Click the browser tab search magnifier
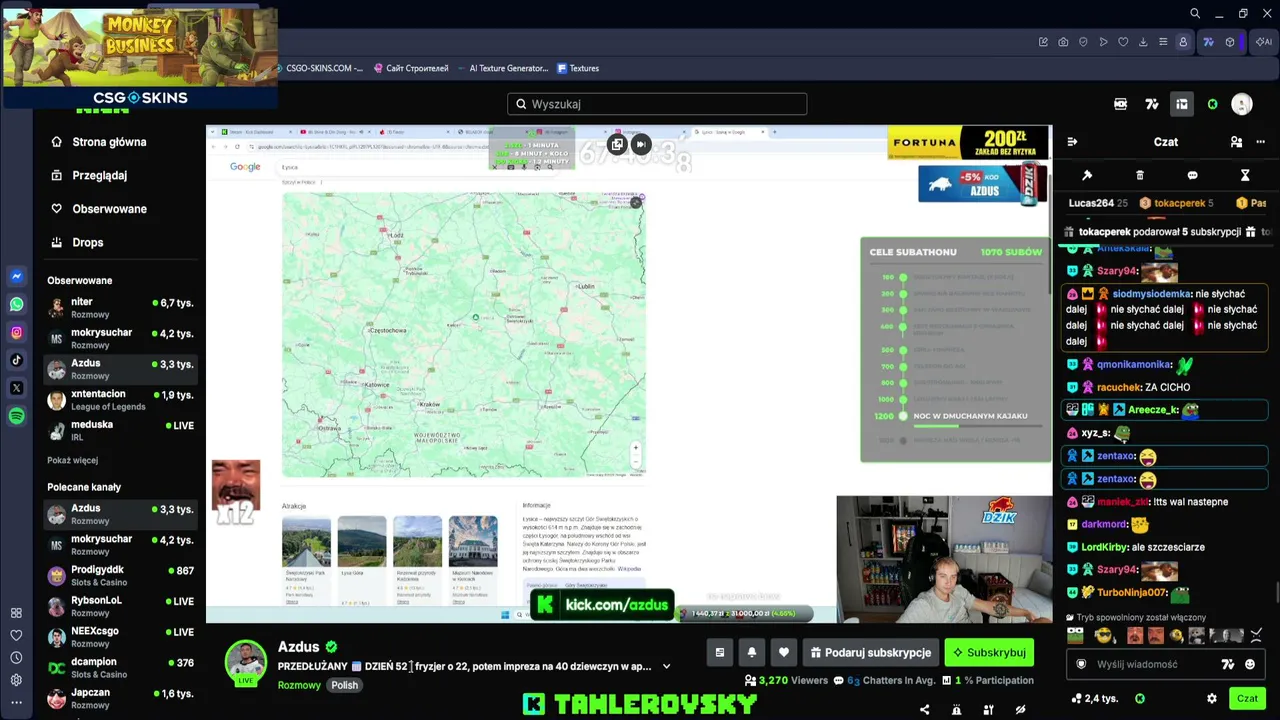Viewport: 1280px width, 720px height. [x=1195, y=13]
